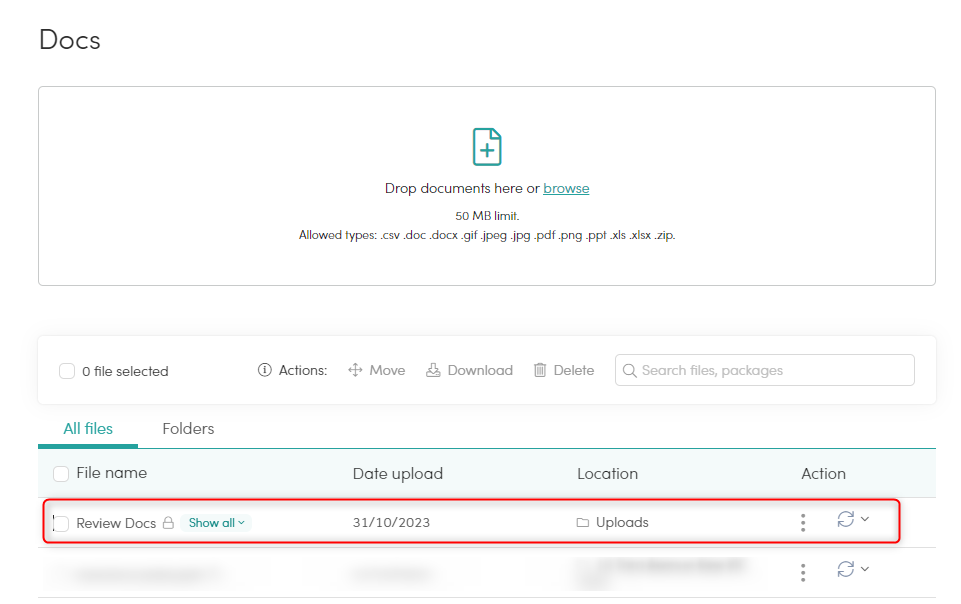
Task: Select the All files tab
Action: (x=88, y=429)
